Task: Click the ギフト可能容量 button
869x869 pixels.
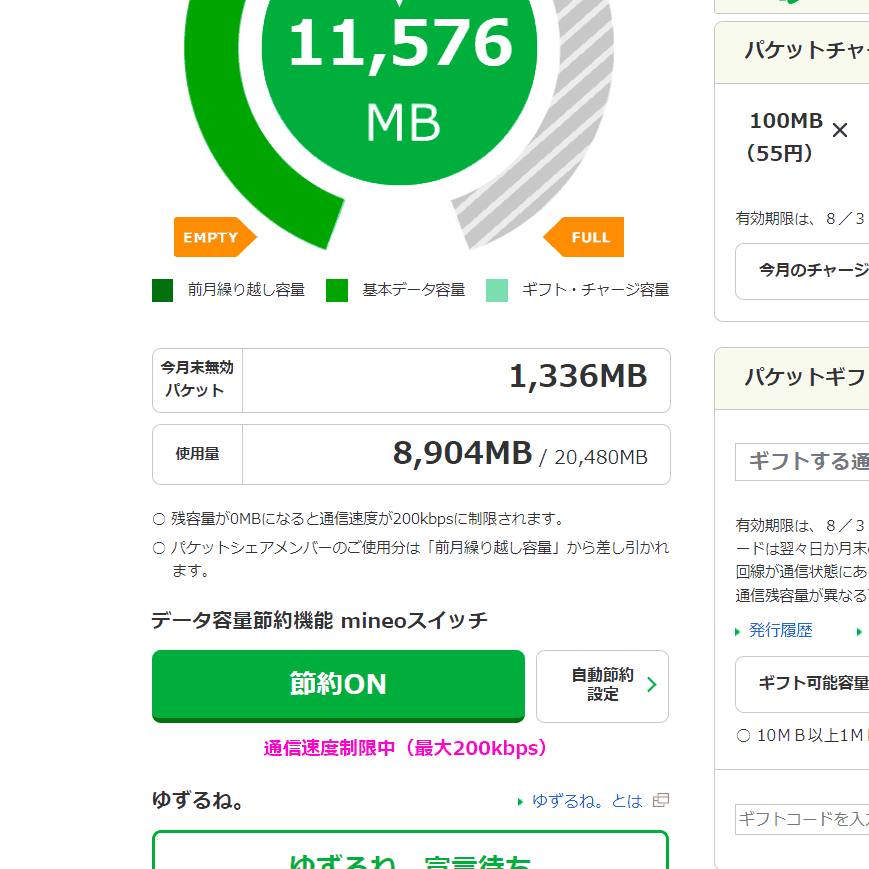Action: point(802,684)
